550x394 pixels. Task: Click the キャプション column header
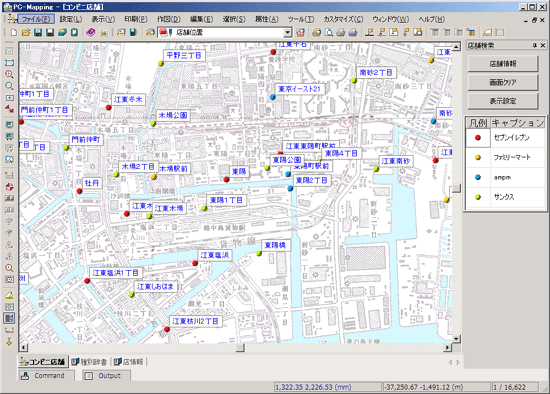[517, 123]
